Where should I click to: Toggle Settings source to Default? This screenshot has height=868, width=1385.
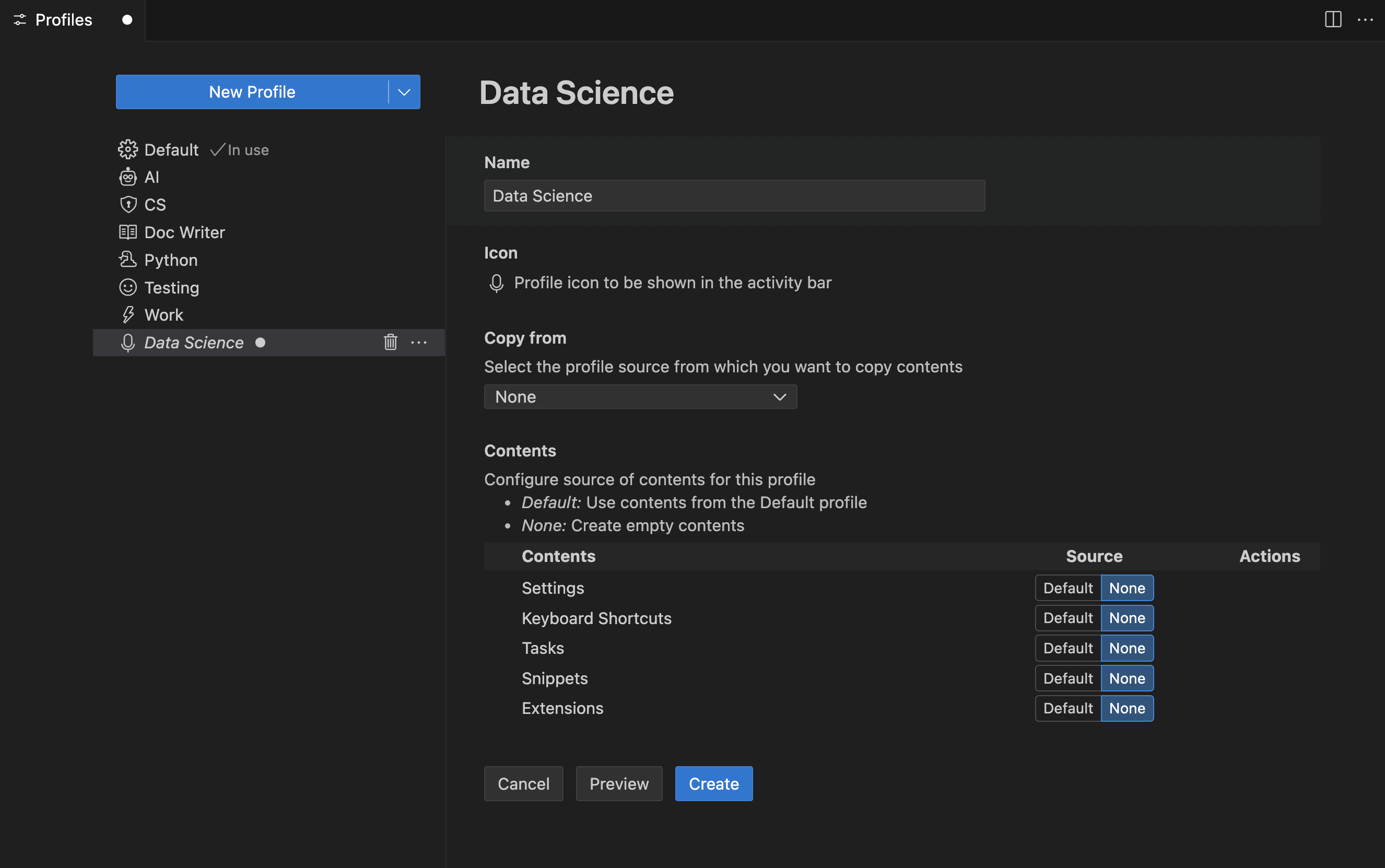(1068, 588)
